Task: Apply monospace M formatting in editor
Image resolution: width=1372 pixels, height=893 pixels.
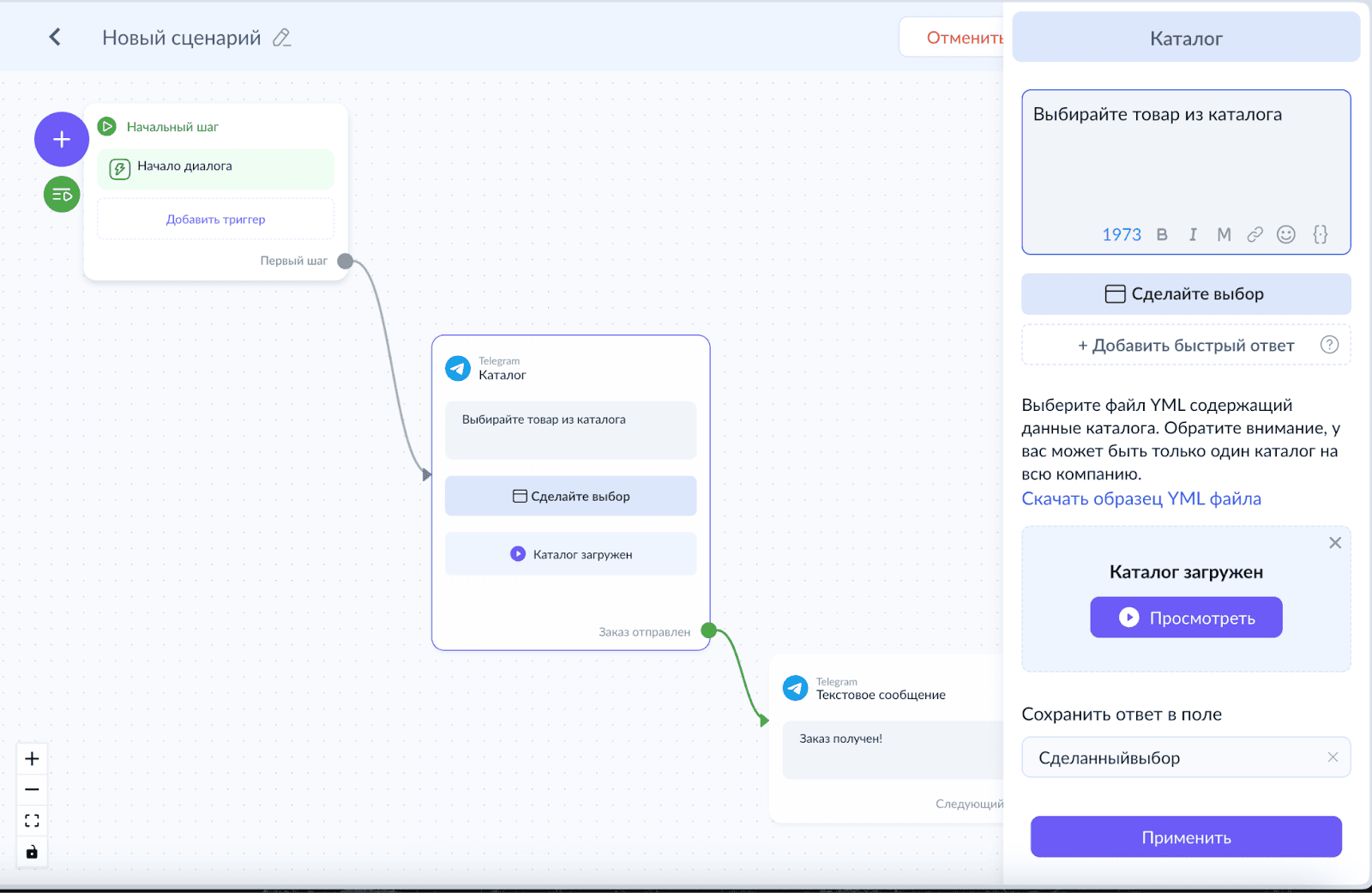Action: [1224, 235]
